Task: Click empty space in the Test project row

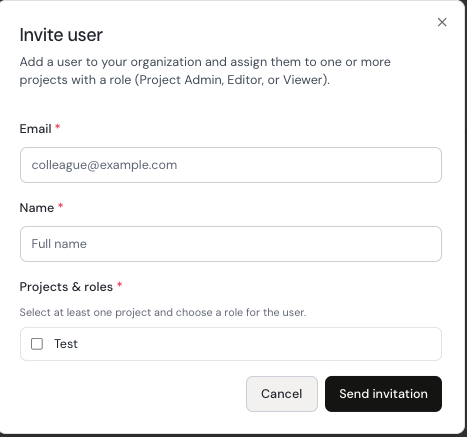Action: coord(260,344)
